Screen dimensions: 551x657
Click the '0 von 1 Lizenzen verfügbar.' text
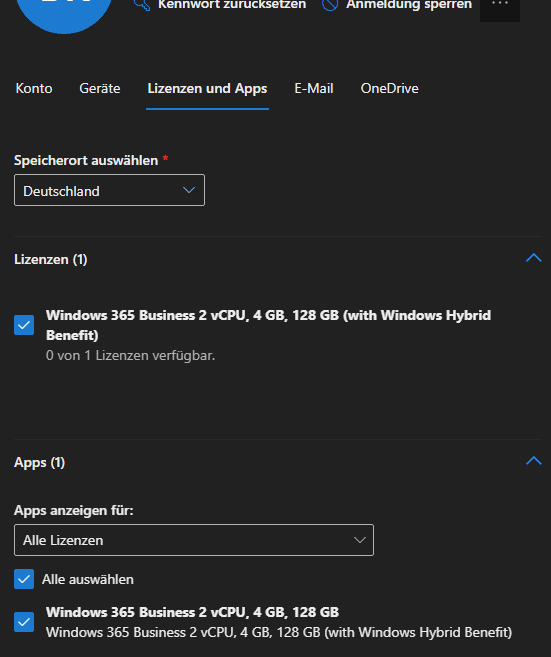[x=130, y=355]
